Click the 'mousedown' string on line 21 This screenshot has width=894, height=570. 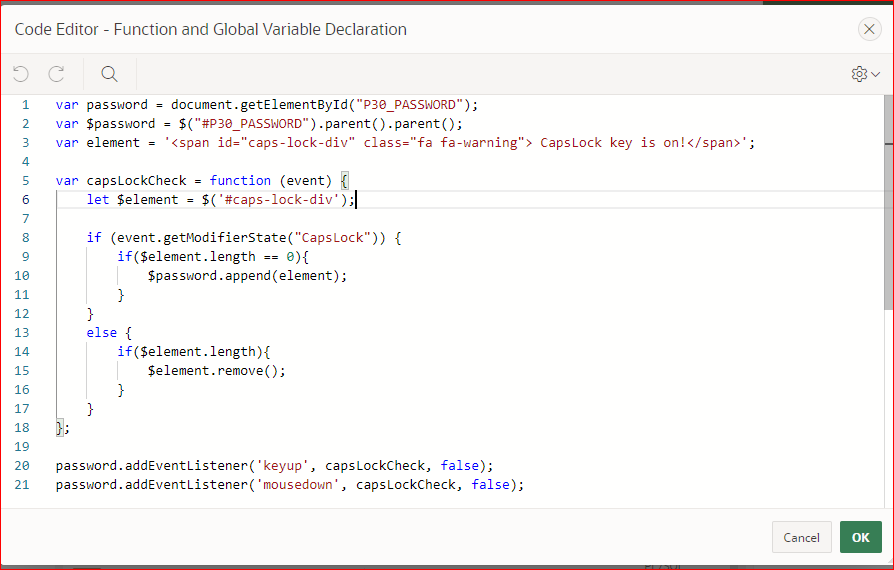click(297, 484)
